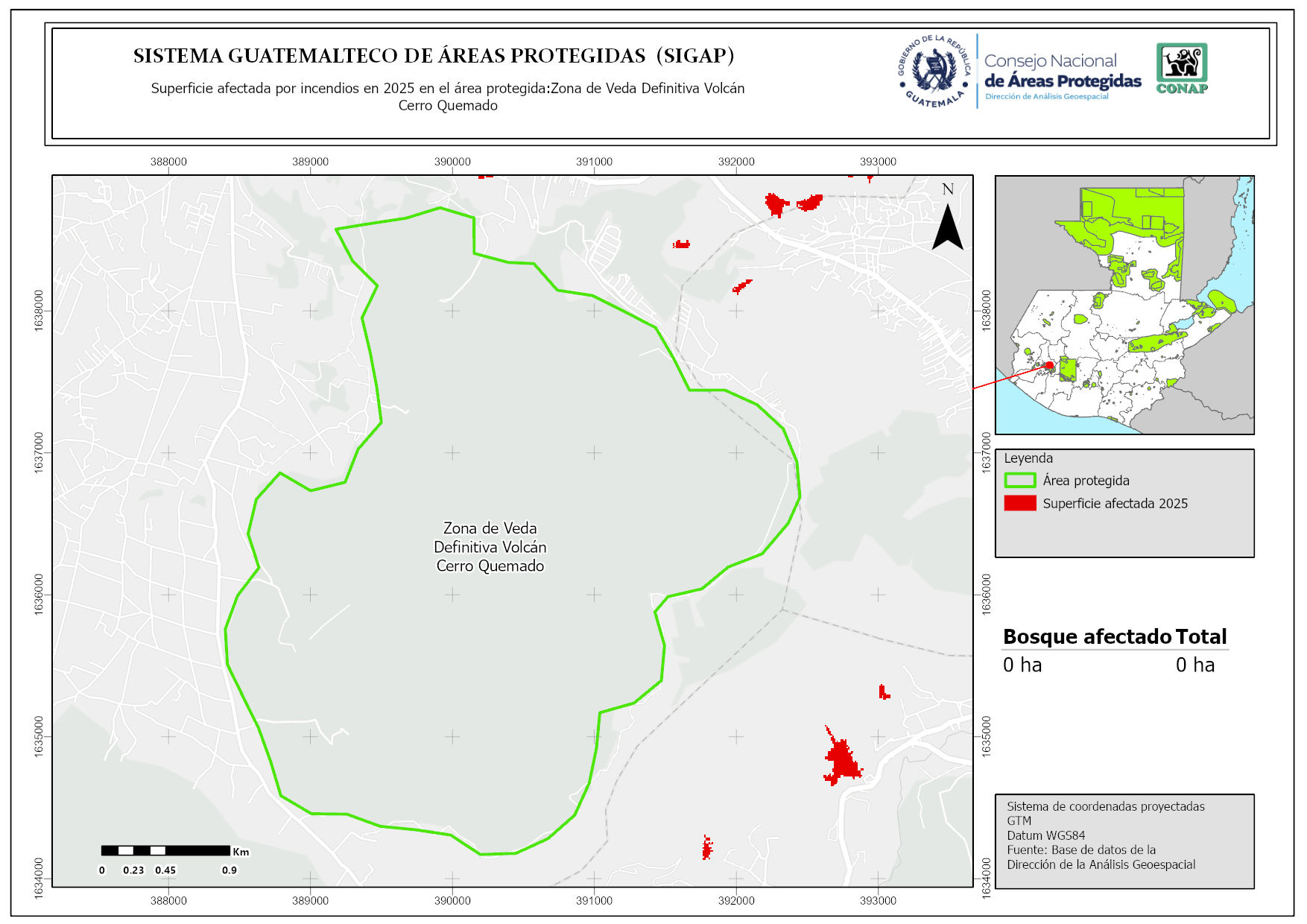The image size is (1307, 924).
Task: Click the black and white scale bar
Action: tap(165, 850)
